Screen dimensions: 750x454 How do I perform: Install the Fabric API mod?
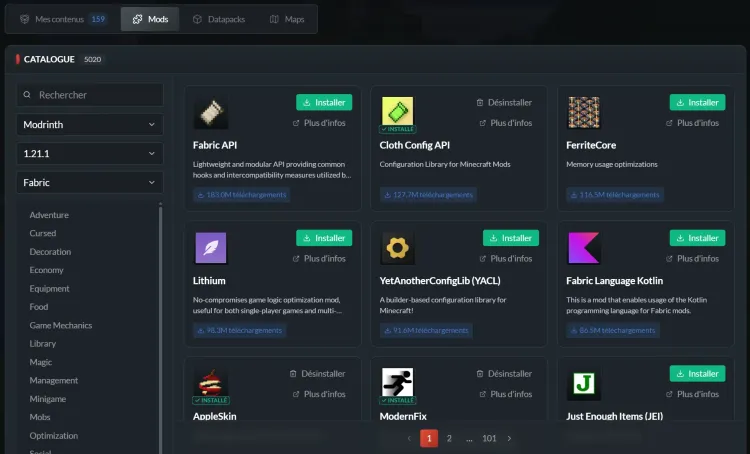(x=324, y=102)
